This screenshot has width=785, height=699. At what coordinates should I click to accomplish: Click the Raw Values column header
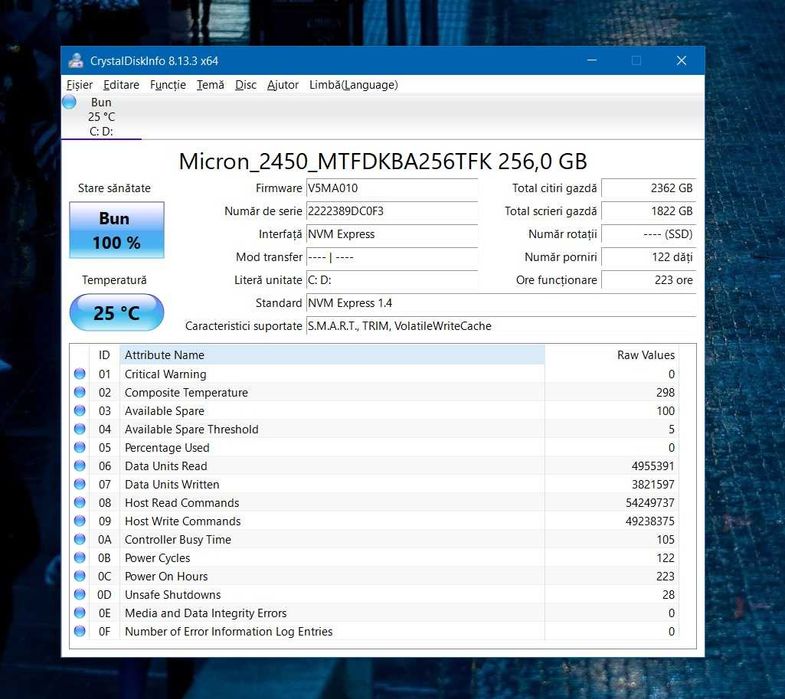611,355
